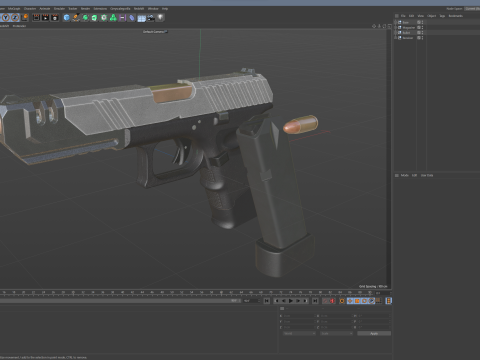480x360 pixels.
Task: Toggle the Z-axis lock icon
Action: click(x=15, y=17)
